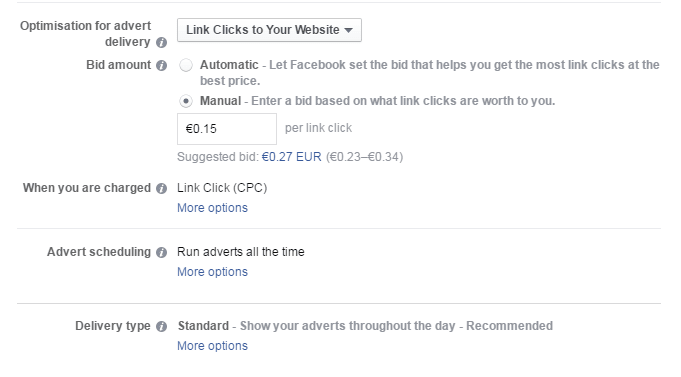Click the dropdown arrow on optimisation selector
Viewport: 681px width, 377px height.
348,30
